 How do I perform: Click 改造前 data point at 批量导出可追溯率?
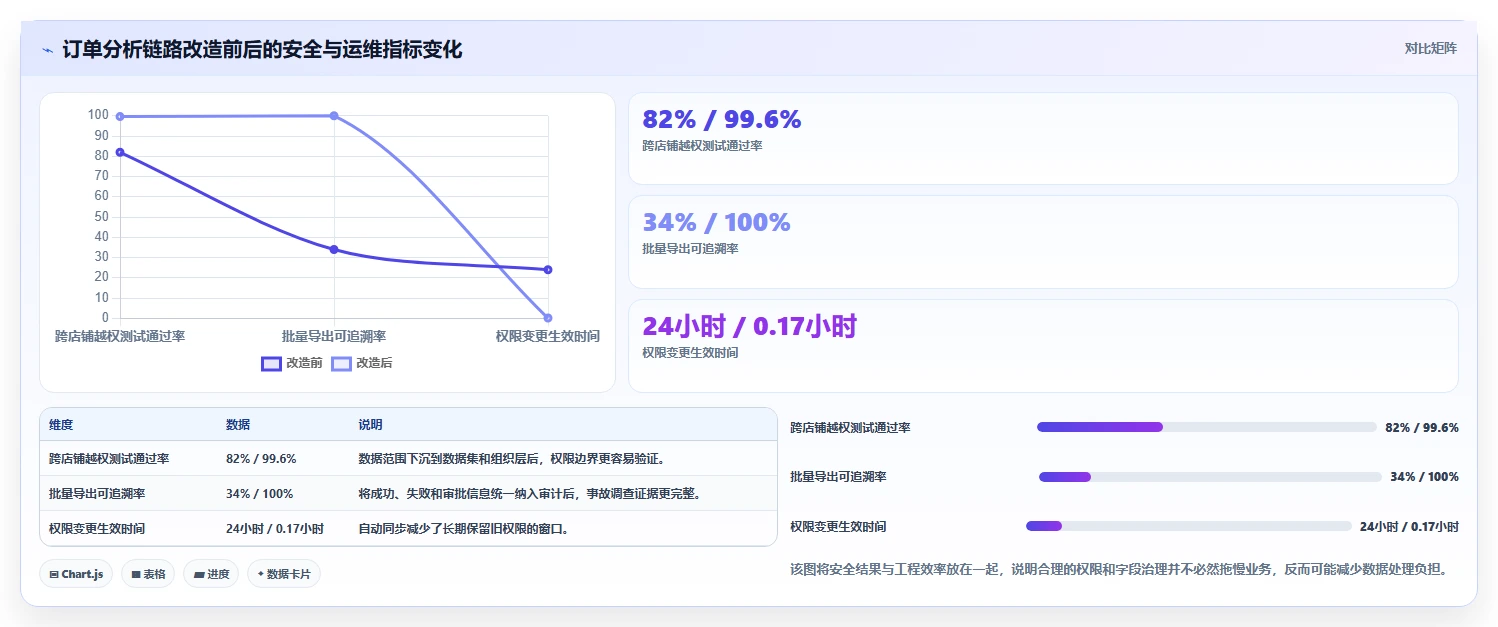(x=334, y=249)
